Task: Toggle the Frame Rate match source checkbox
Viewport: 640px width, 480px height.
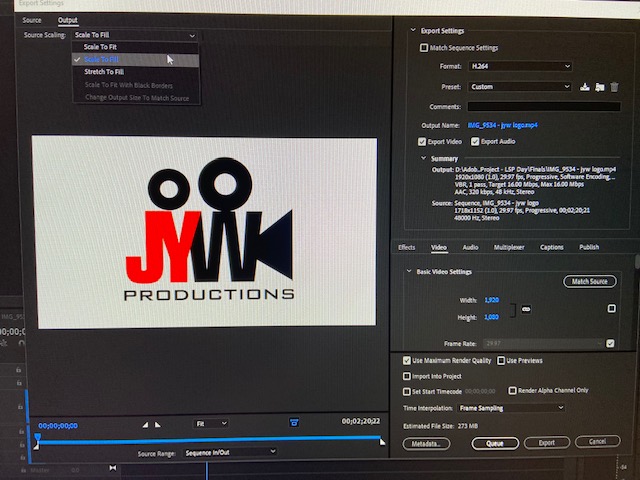Action: (610, 343)
